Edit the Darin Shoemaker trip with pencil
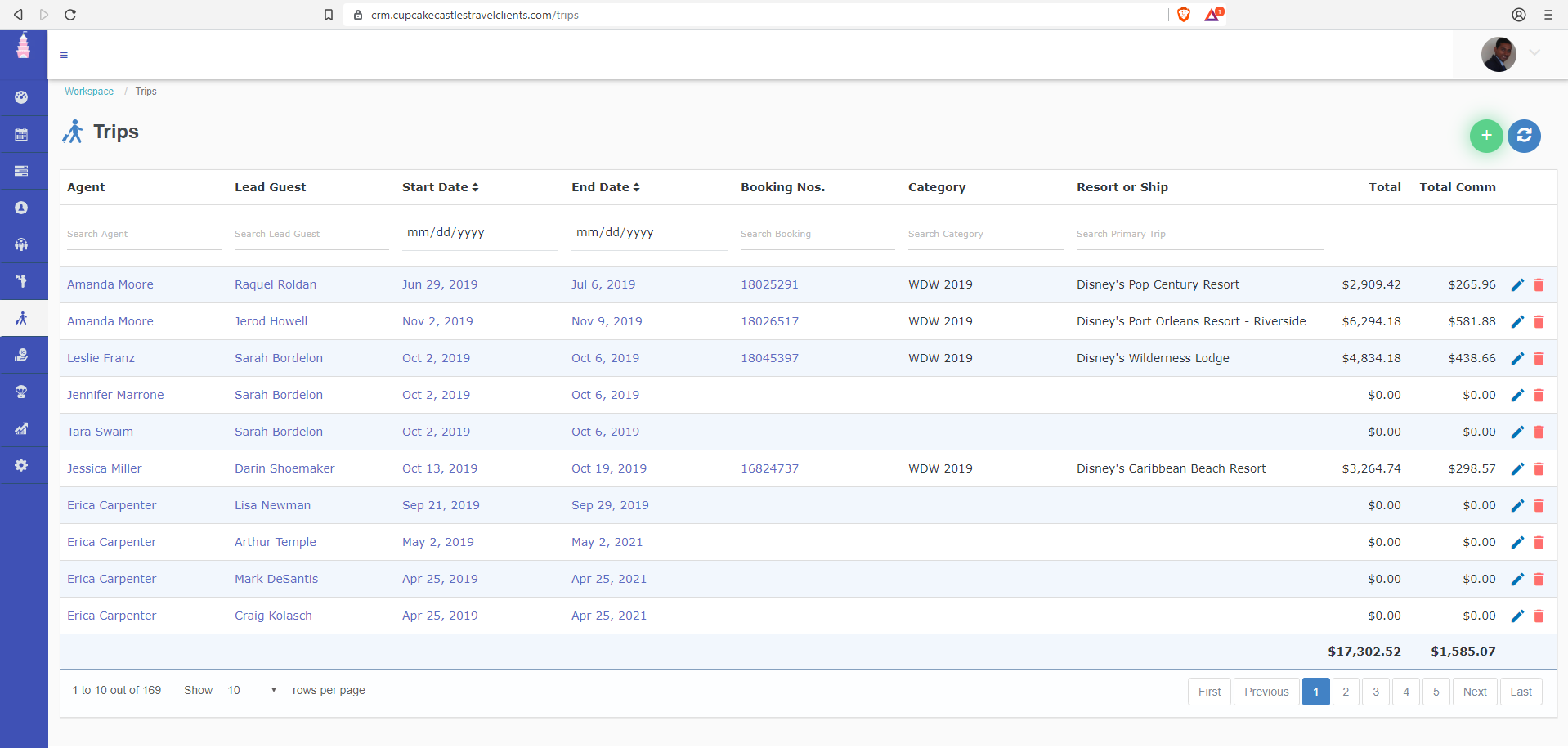 point(1517,468)
